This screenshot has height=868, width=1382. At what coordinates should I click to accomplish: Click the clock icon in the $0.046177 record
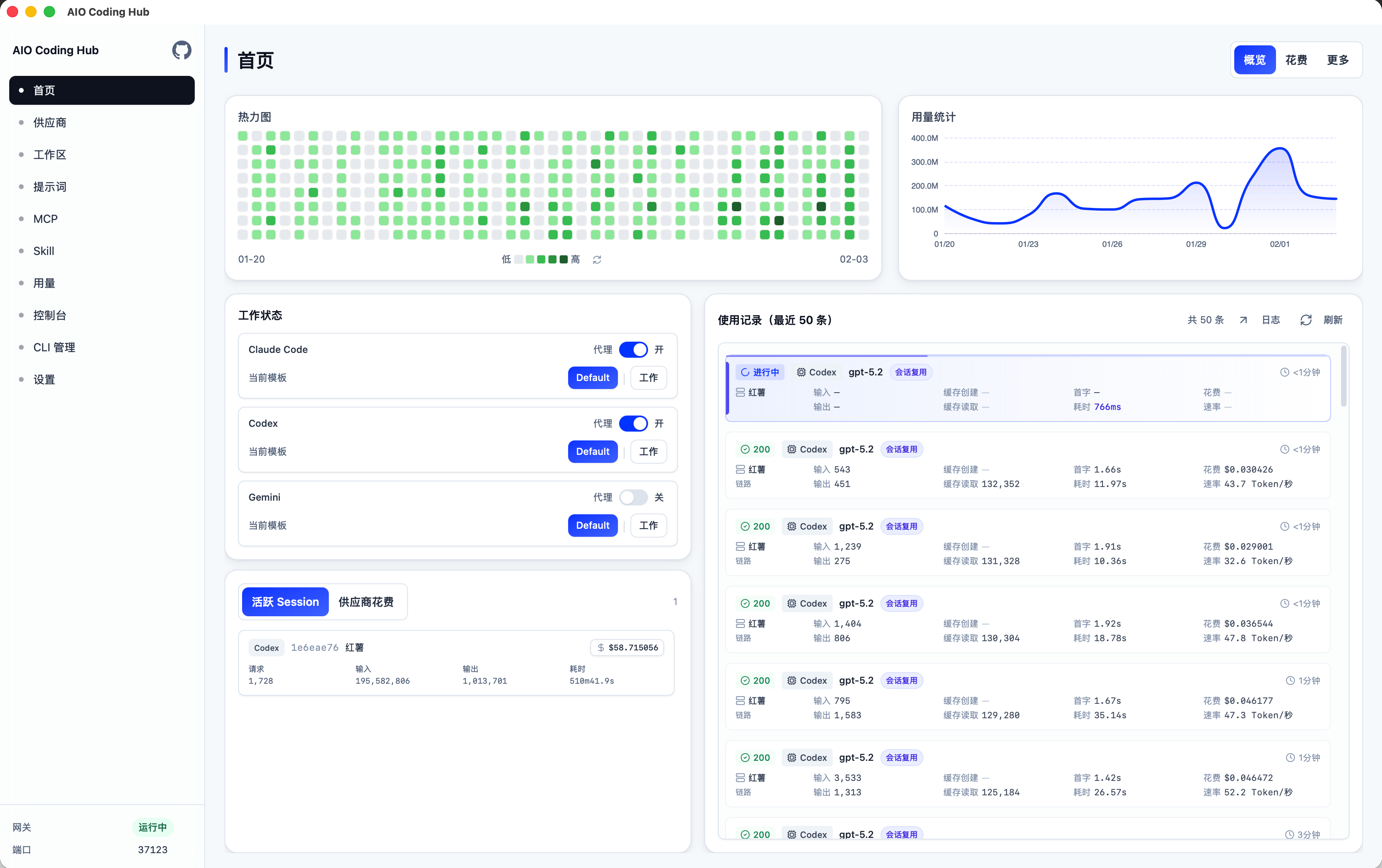(1290, 681)
